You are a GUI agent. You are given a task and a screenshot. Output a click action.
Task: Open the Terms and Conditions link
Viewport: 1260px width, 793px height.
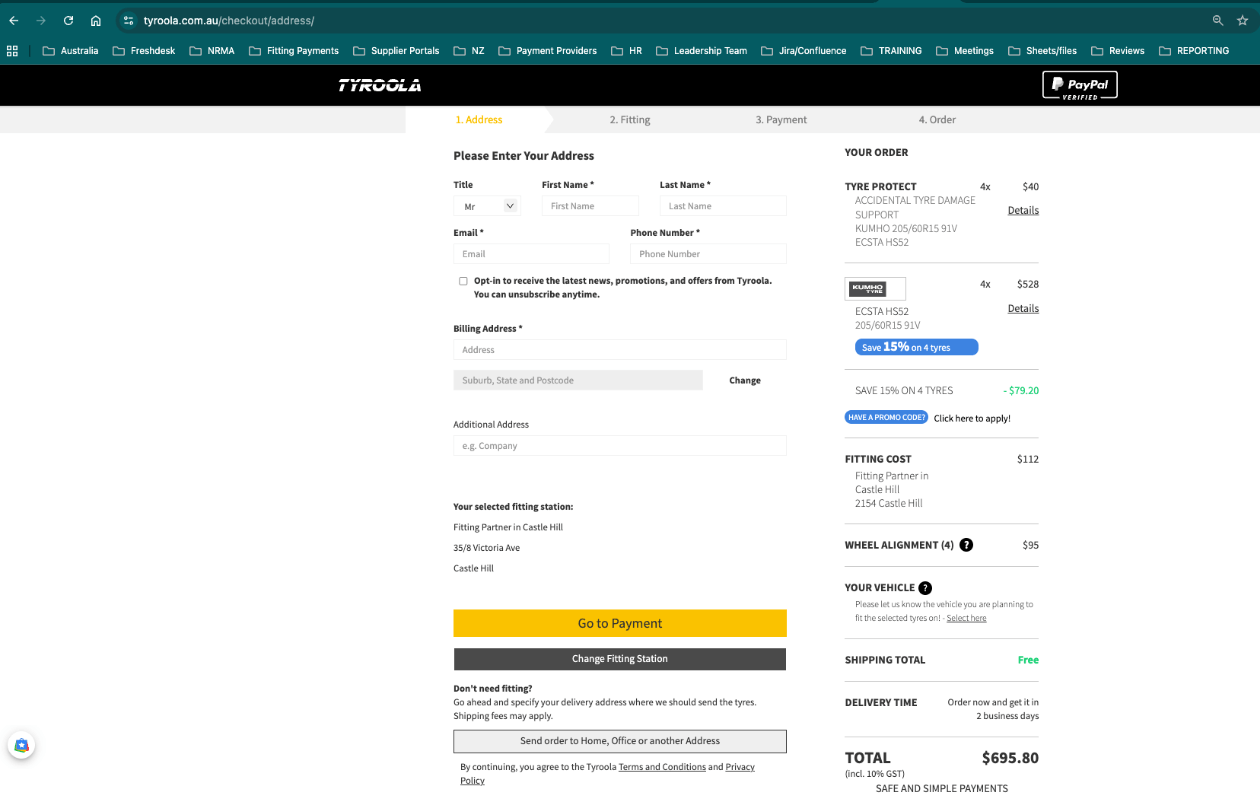[x=662, y=767]
